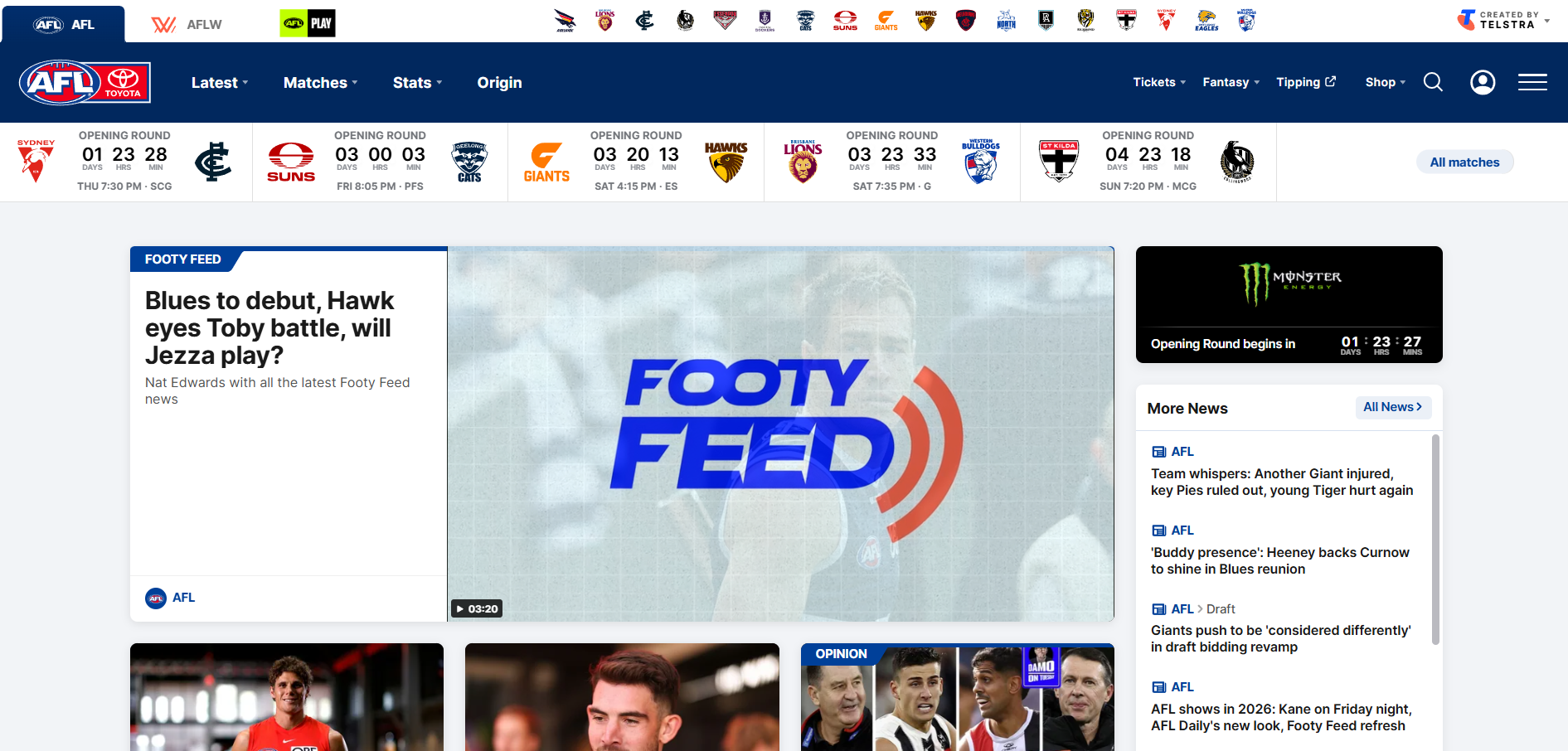
Task: Open the OPINION article thumbnail
Action: tap(958, 697)
